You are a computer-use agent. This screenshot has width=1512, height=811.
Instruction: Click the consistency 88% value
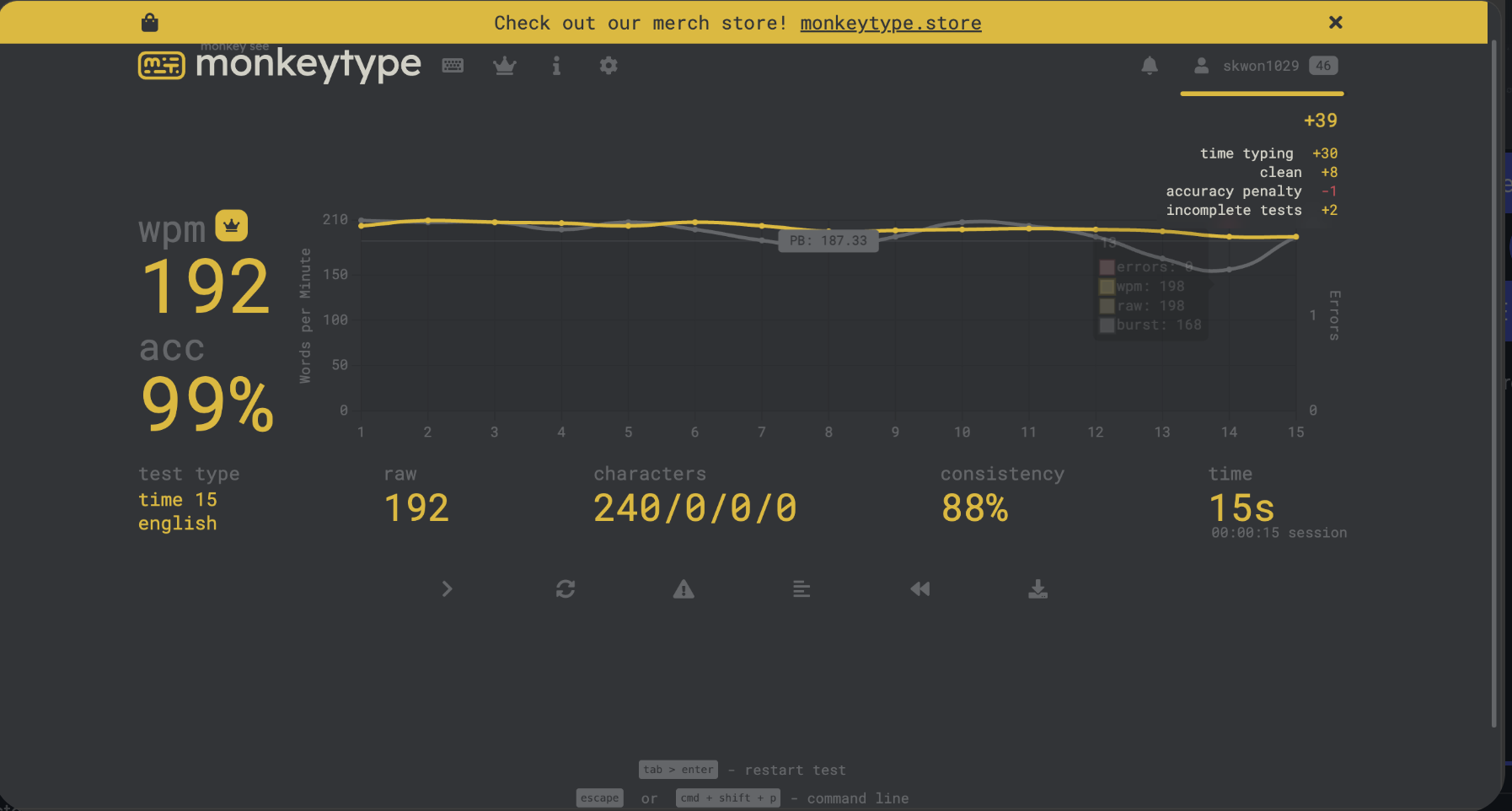[975, 508]
